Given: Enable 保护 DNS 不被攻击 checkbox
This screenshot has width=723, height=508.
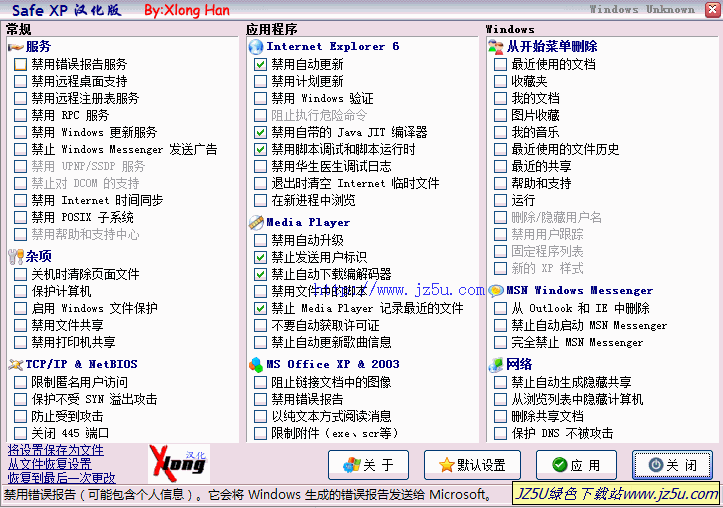Looking at the screenshot, I should [x=500, y=434].
